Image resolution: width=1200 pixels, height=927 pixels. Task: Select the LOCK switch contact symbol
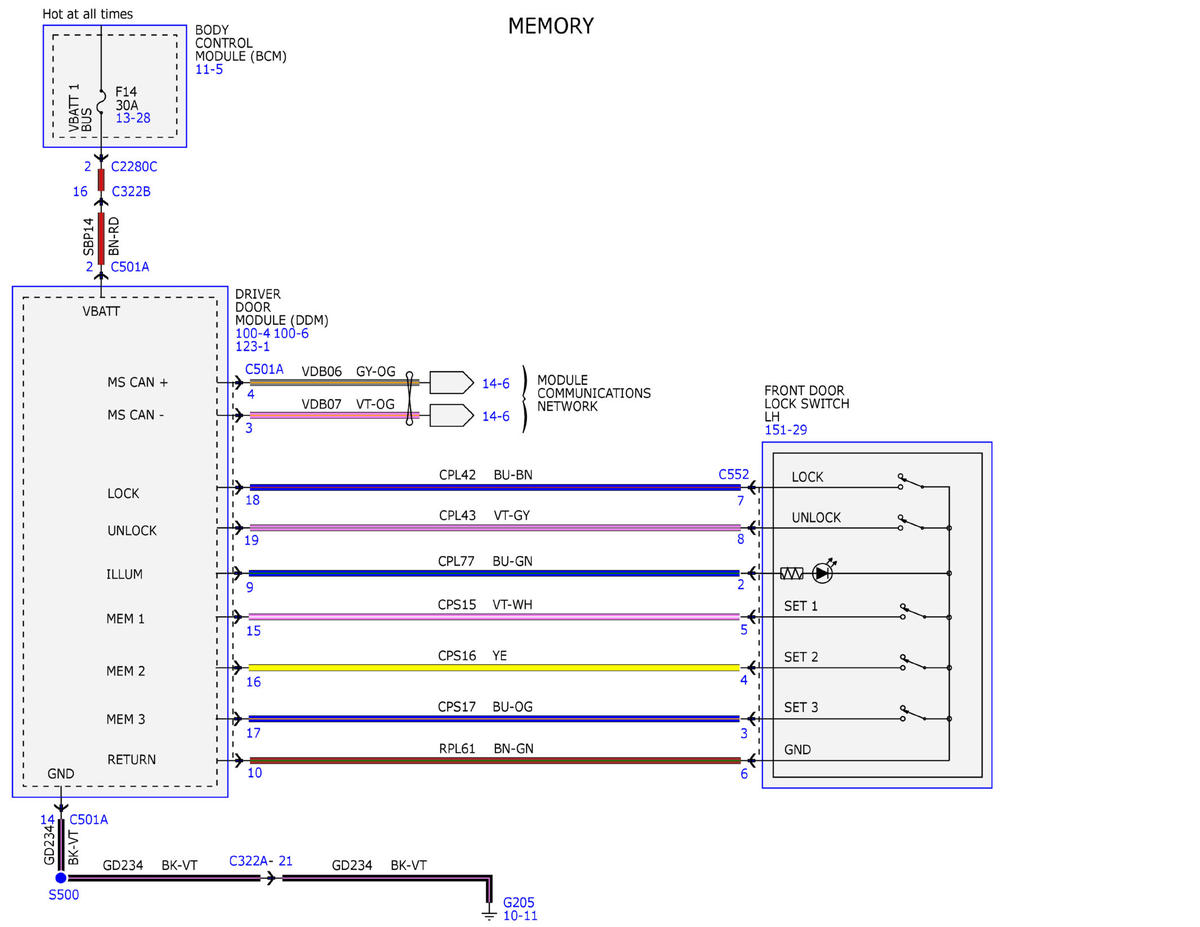pos(909,482)
